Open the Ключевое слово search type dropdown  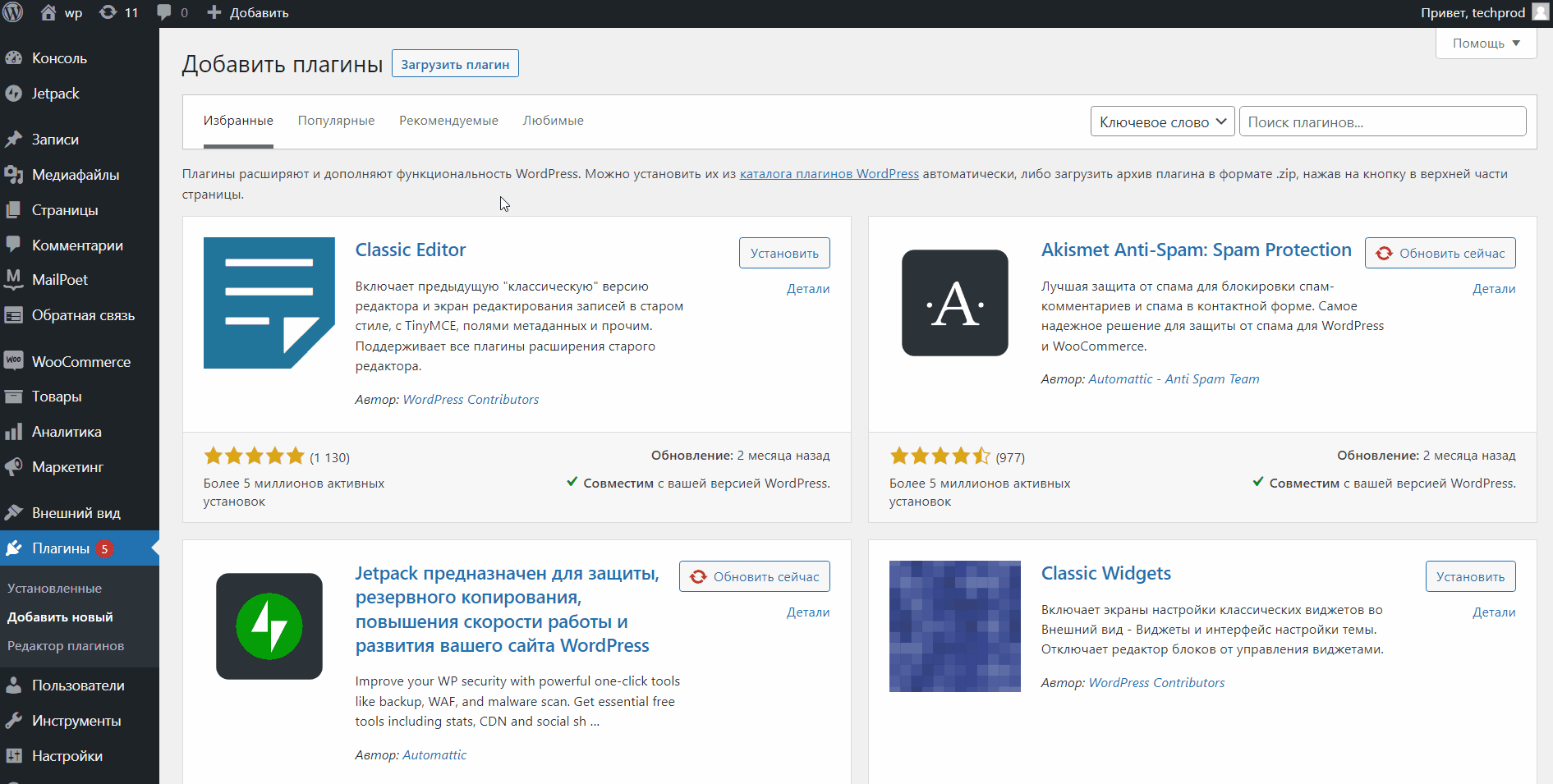1162,121
